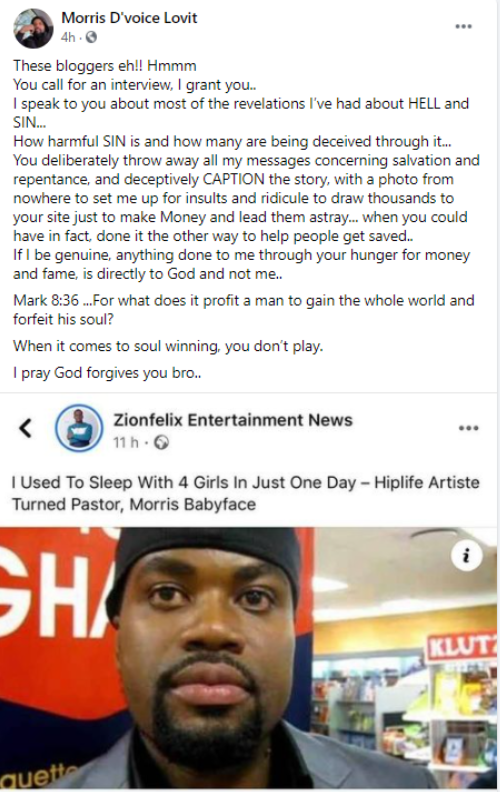Image resolution: width=500 pixels, height=792 pixels.
Task: Open Morris D'voice Lovit's profile picture
Action: coord(33,28)
